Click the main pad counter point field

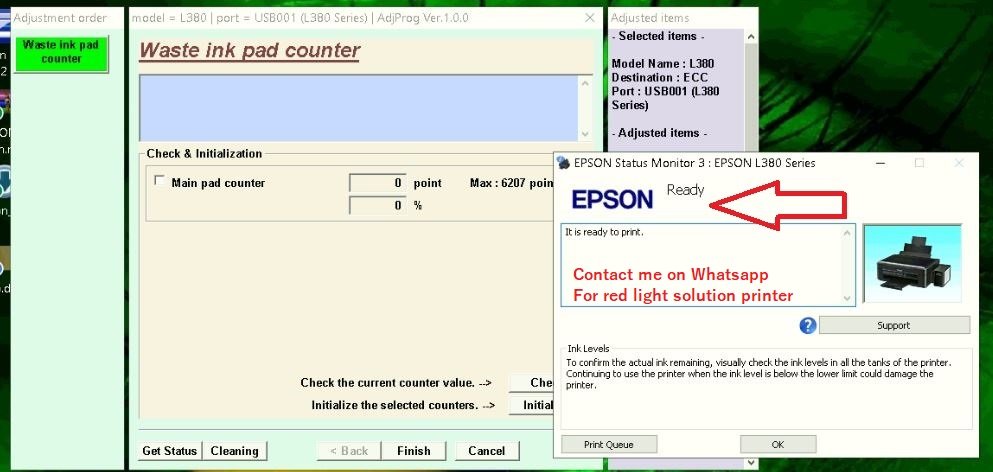pos(377,183)
